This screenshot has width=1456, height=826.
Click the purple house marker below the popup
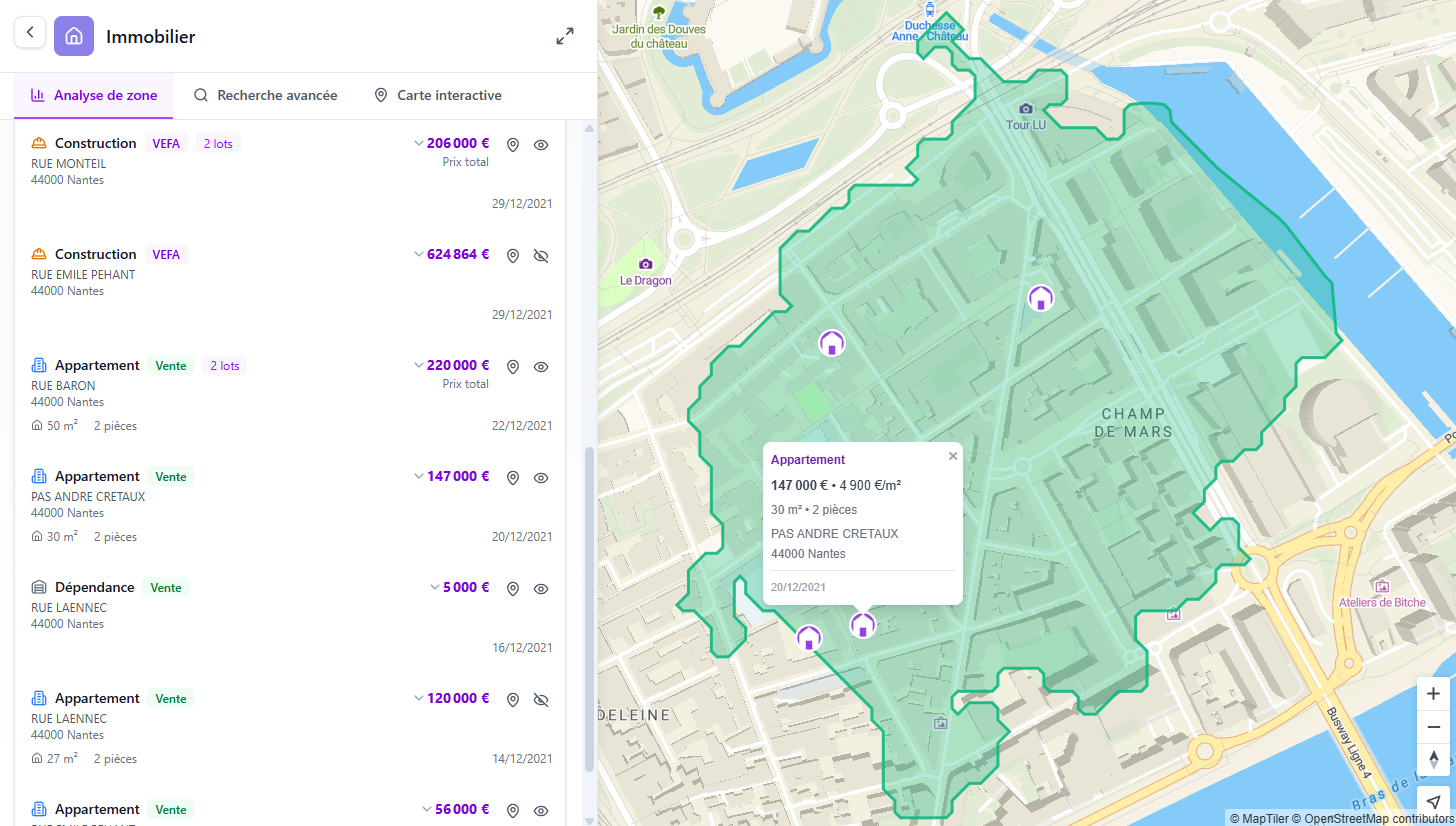pos(862,625)
